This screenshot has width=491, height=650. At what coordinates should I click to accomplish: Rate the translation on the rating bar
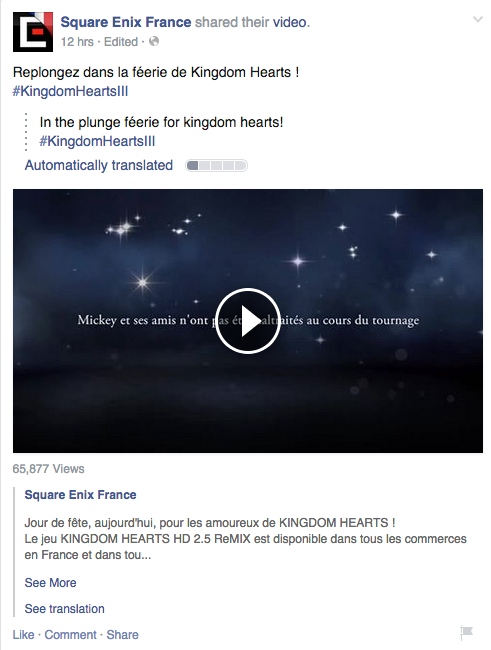click(x=216, y=165)
